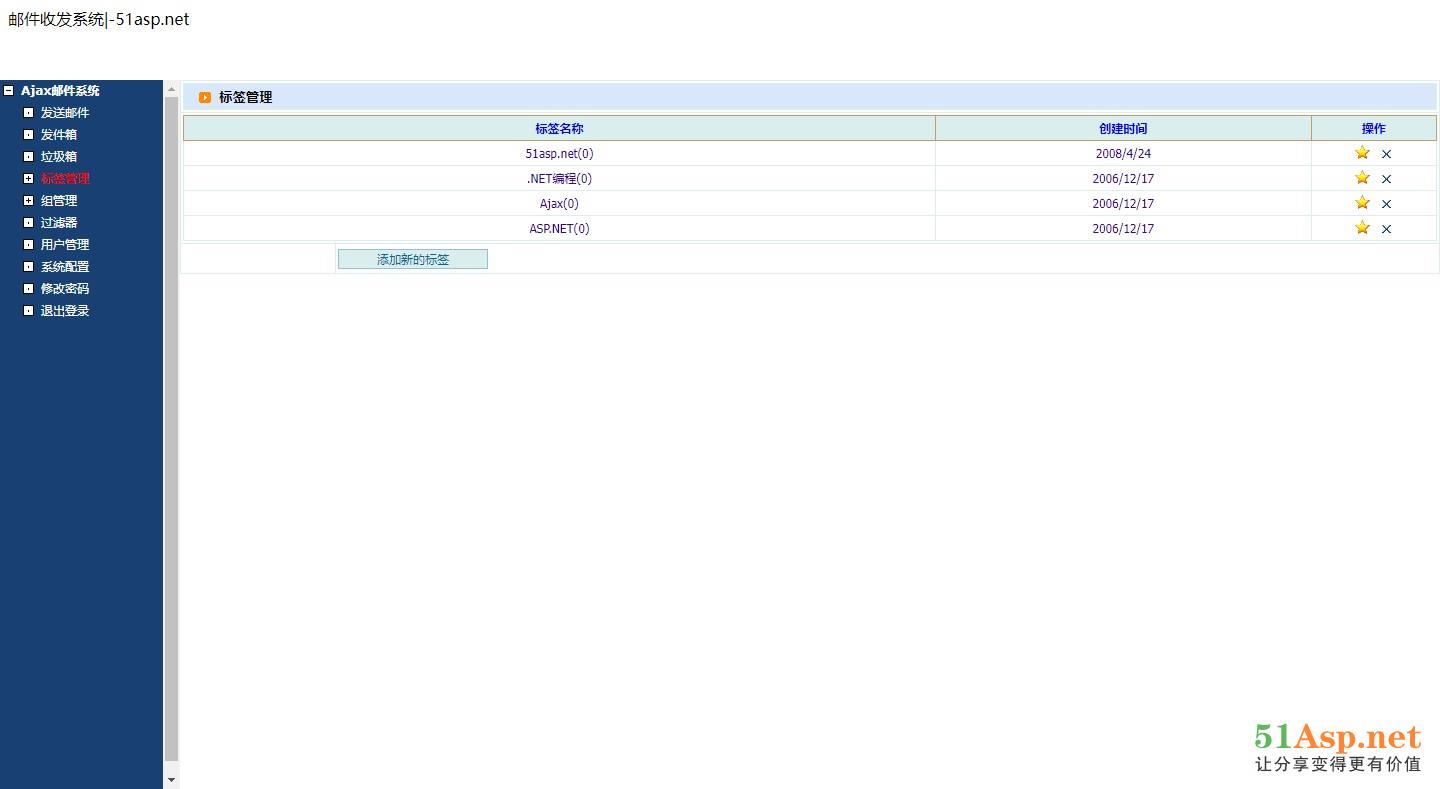
Task: Click the 标签名称 column header
Action: click(559, 128)
